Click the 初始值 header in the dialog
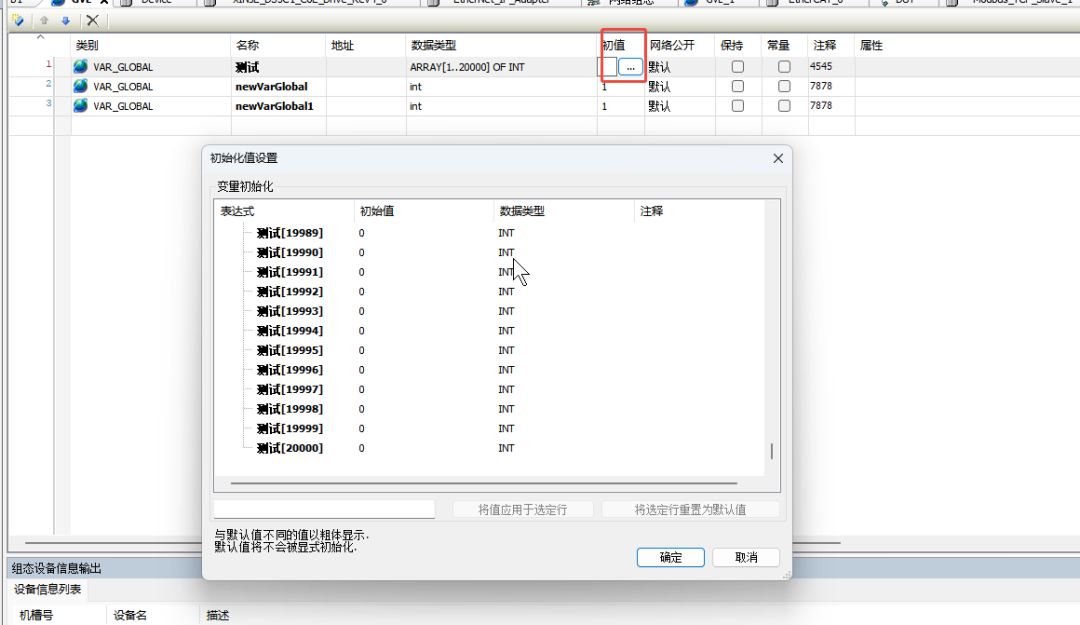Screen dimensions: 1080x625 pos(377,211)
